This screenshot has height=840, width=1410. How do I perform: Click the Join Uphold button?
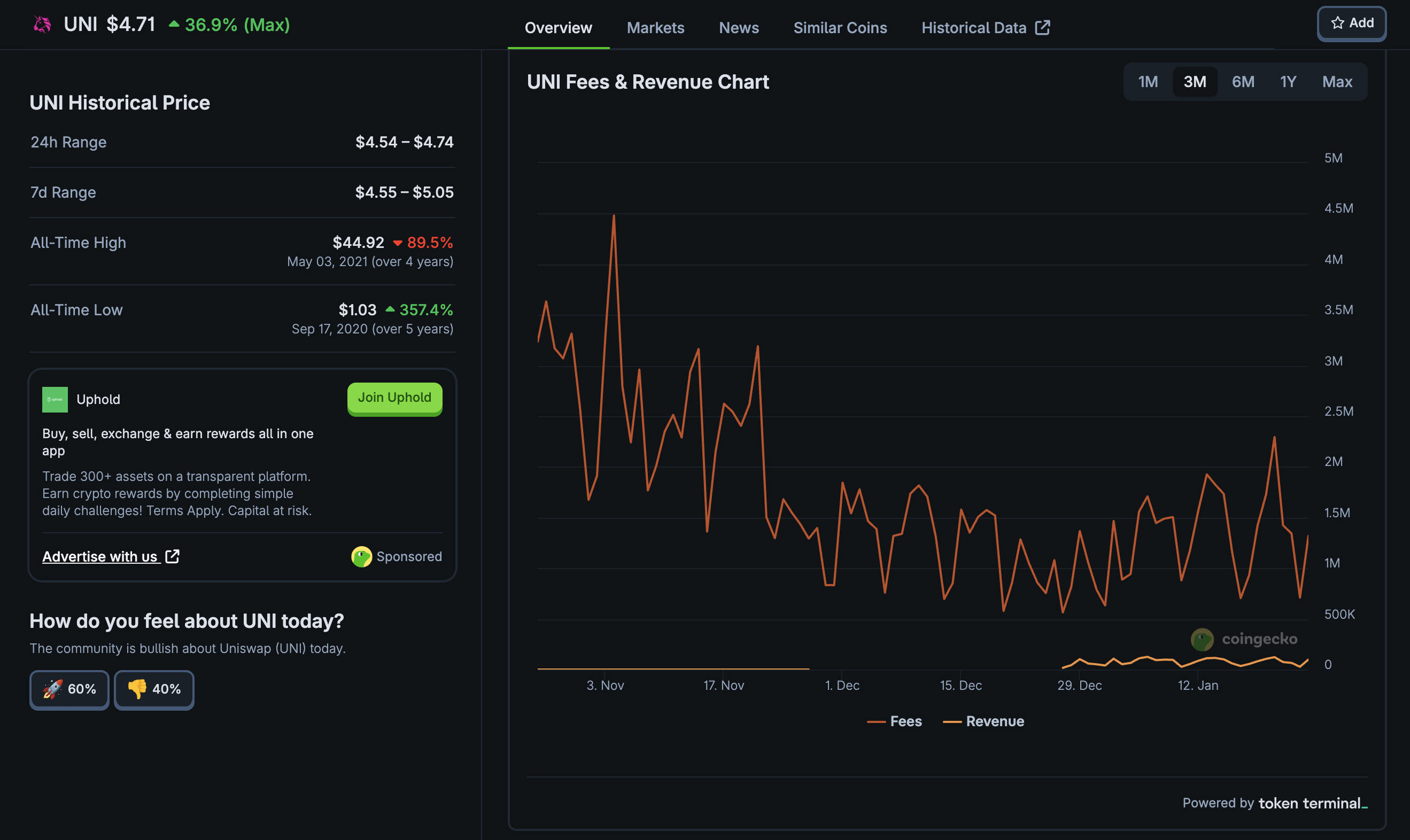tap(394, 398)
